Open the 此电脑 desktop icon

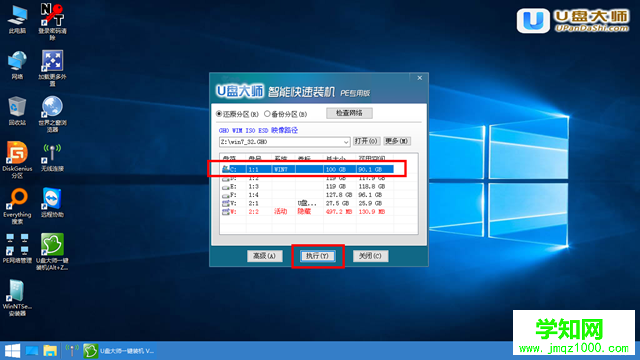click(17, 19)
